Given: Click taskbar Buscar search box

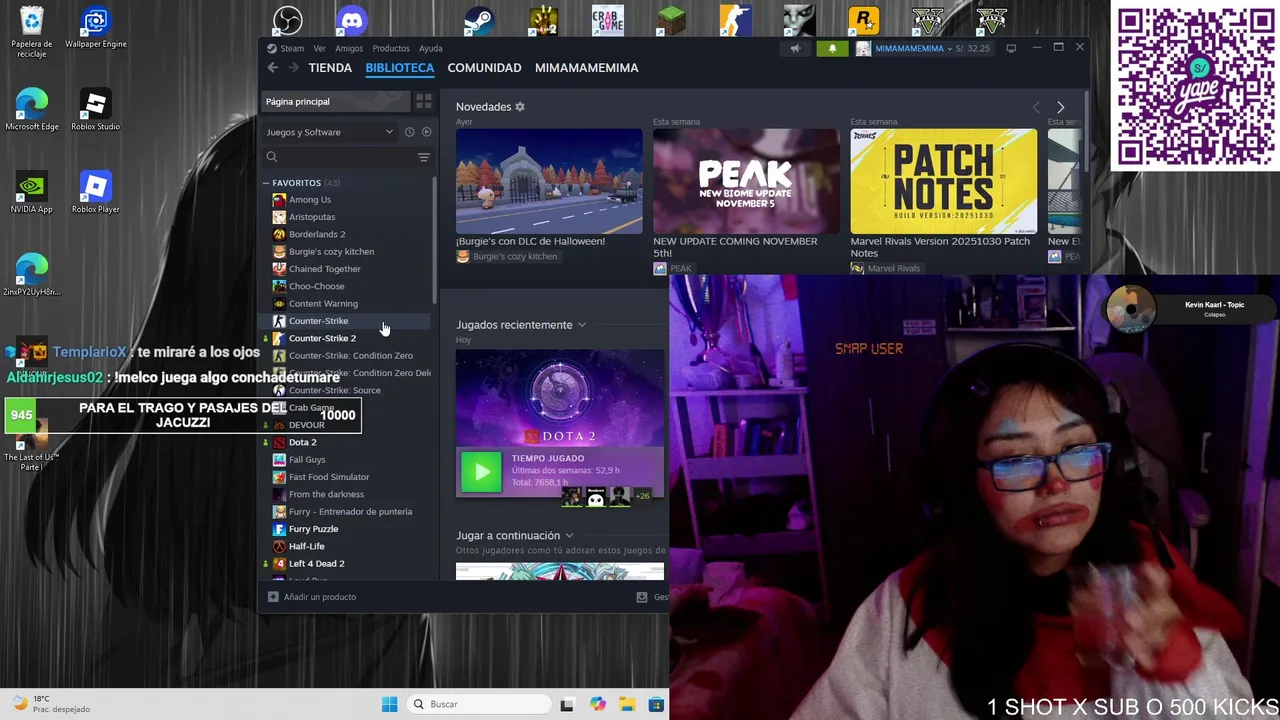Looking at the screenshot, I should [480, 704].
